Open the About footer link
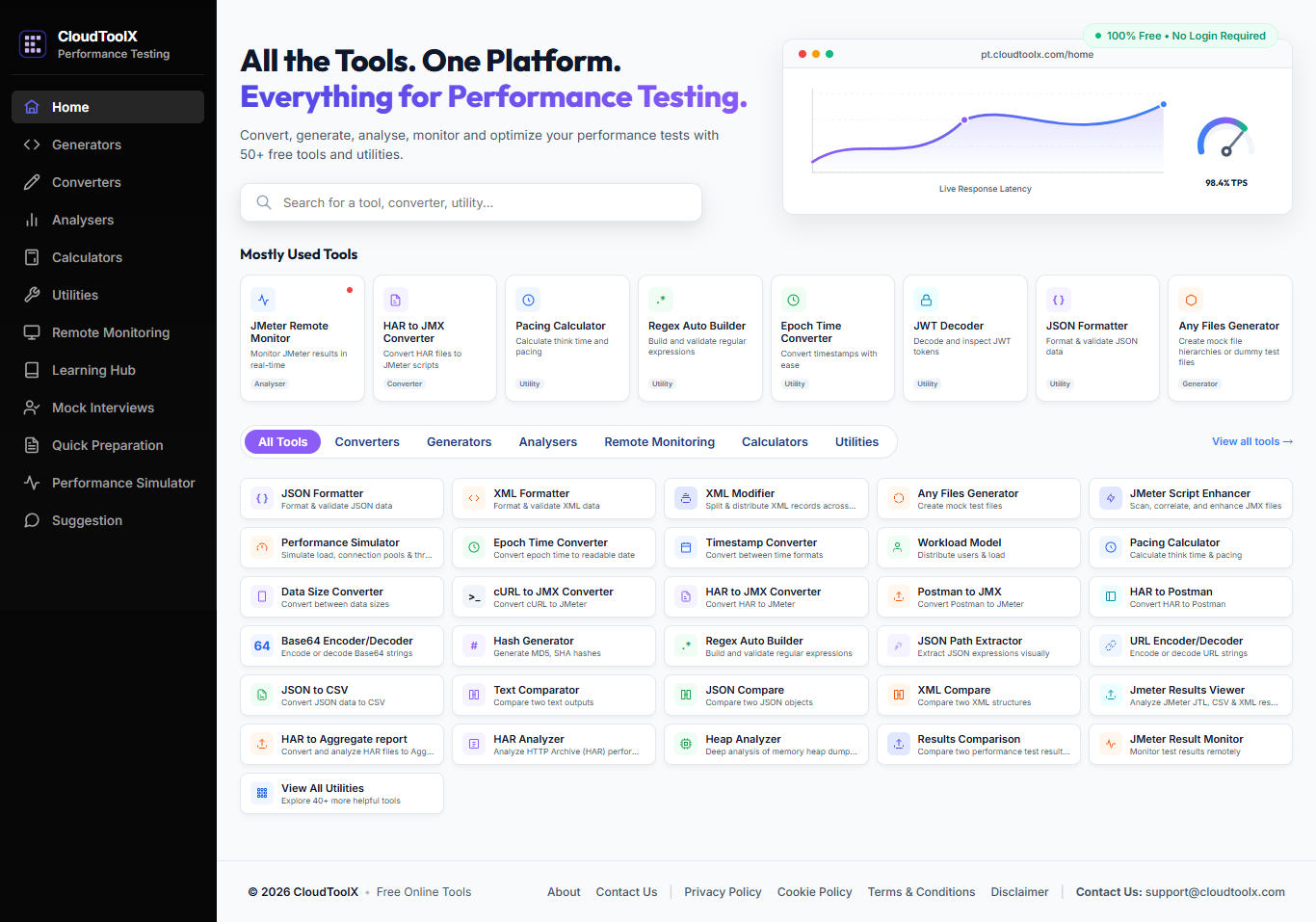 pos(564,892)
